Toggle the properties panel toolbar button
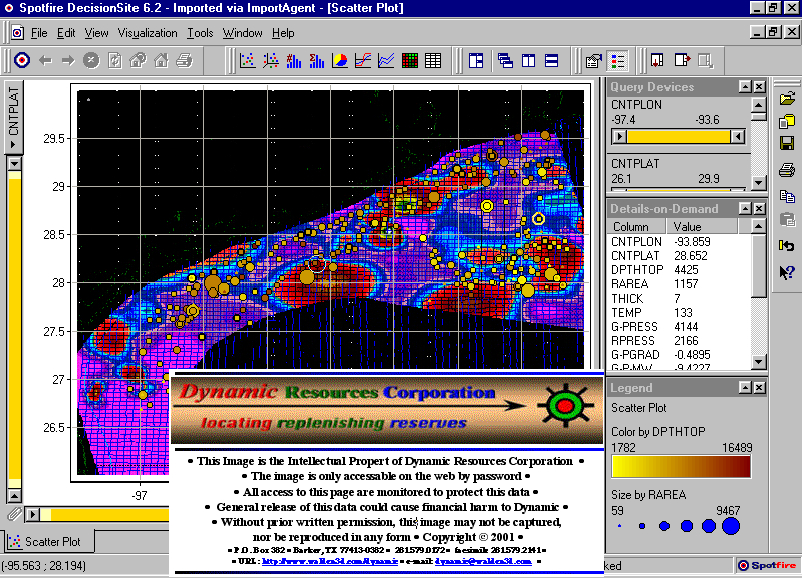The height and width of the screenshot is (579, 802). click(x=594, y=61)
